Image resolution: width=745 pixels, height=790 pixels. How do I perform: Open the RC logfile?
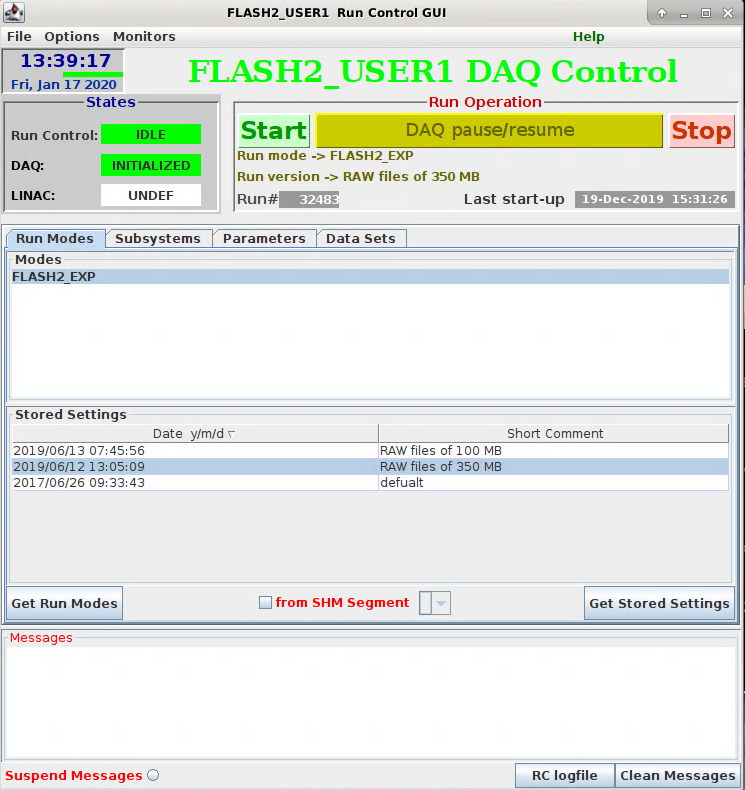click(565, 775)
